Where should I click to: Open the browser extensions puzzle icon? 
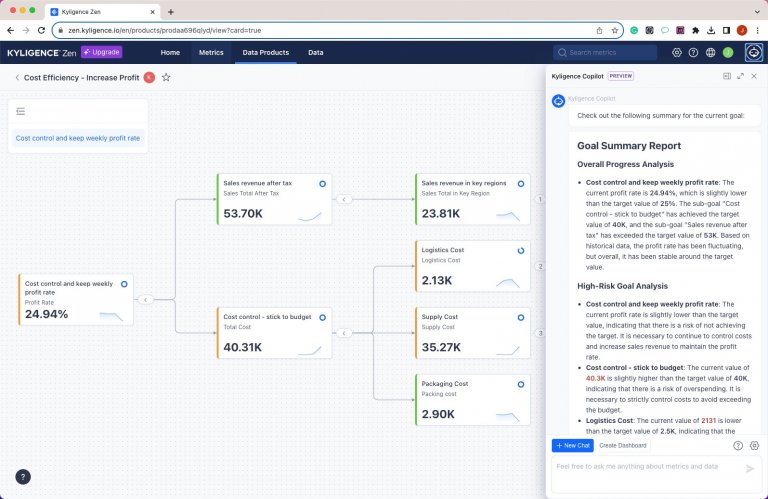pyautogui.click(x=696, y=30)
